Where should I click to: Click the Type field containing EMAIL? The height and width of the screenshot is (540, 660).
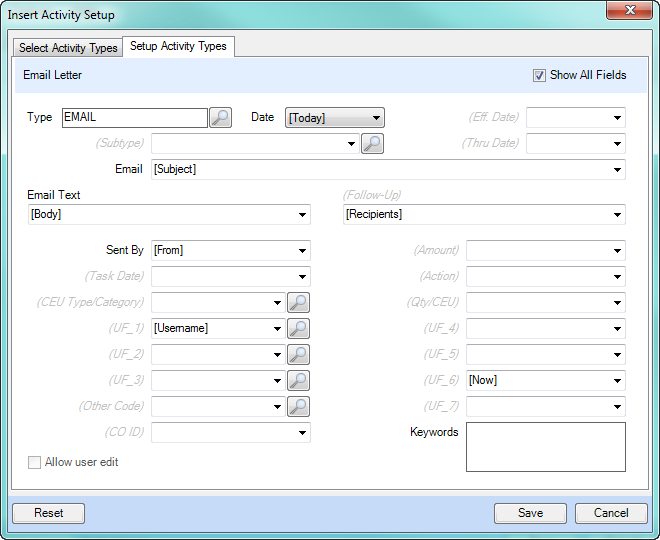pyautogui.click(x=134, y=118)
